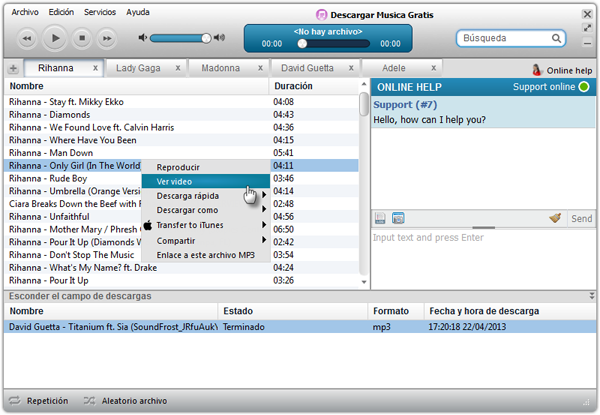Expand the Transfer to iTunes submenu
The width and height of the screenshot is (600, 415).
click(206, 225)
